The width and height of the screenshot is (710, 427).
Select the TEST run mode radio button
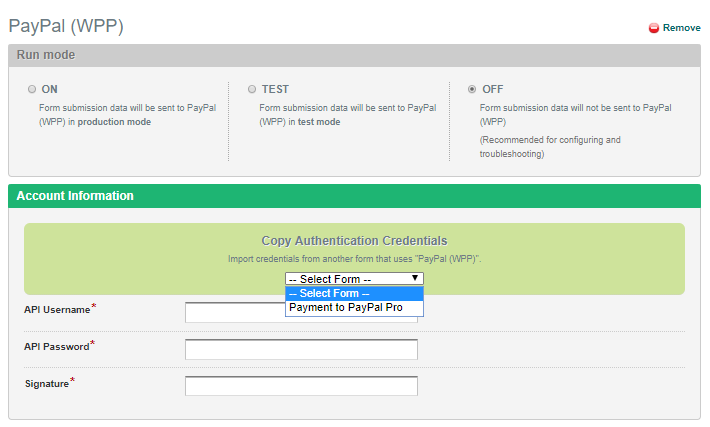(253, 89)
